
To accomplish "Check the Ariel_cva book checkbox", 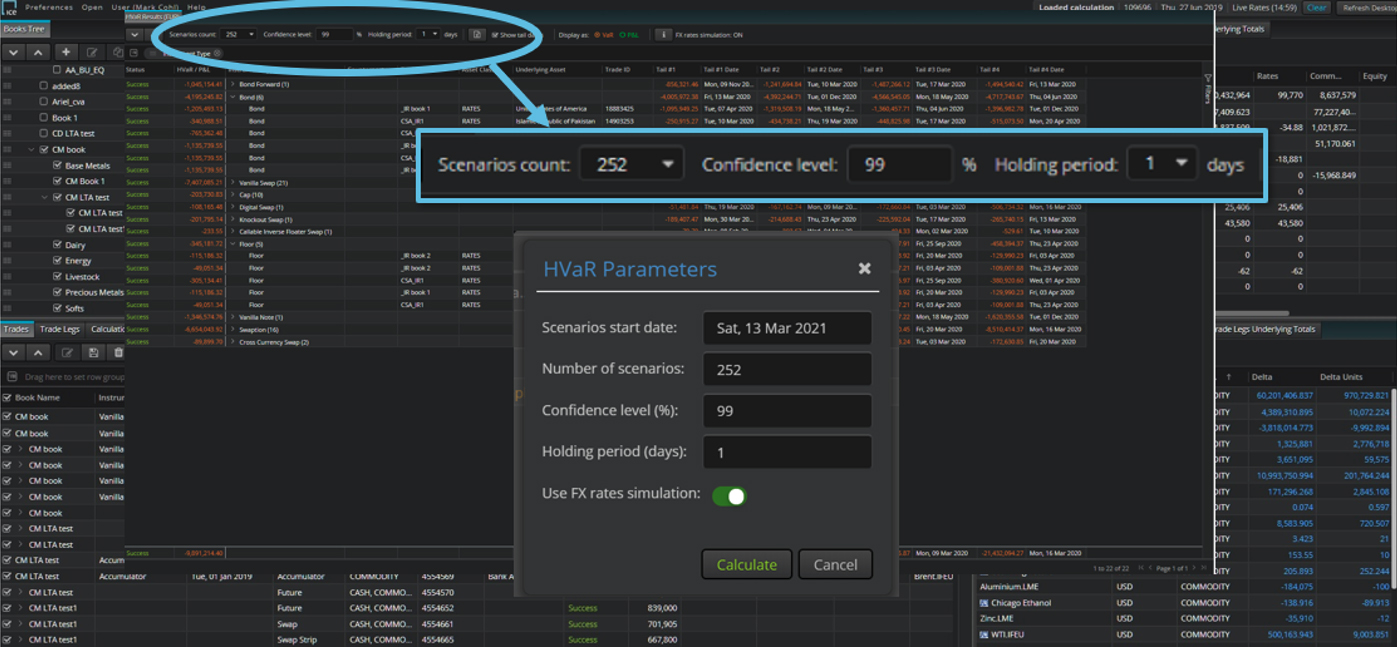I will tap(44, 101).
